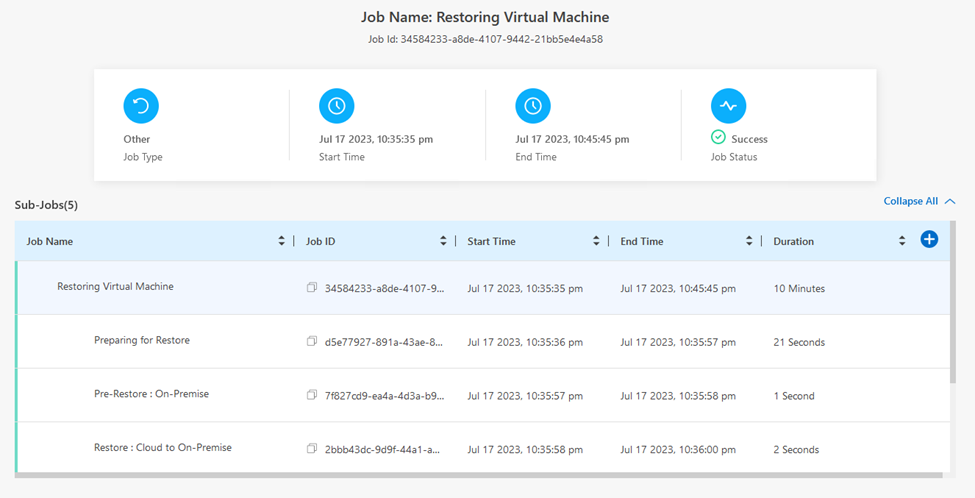Click the End Time column header
The width and height of the screenshot is (975, 498).
click(x=642, y=241)
